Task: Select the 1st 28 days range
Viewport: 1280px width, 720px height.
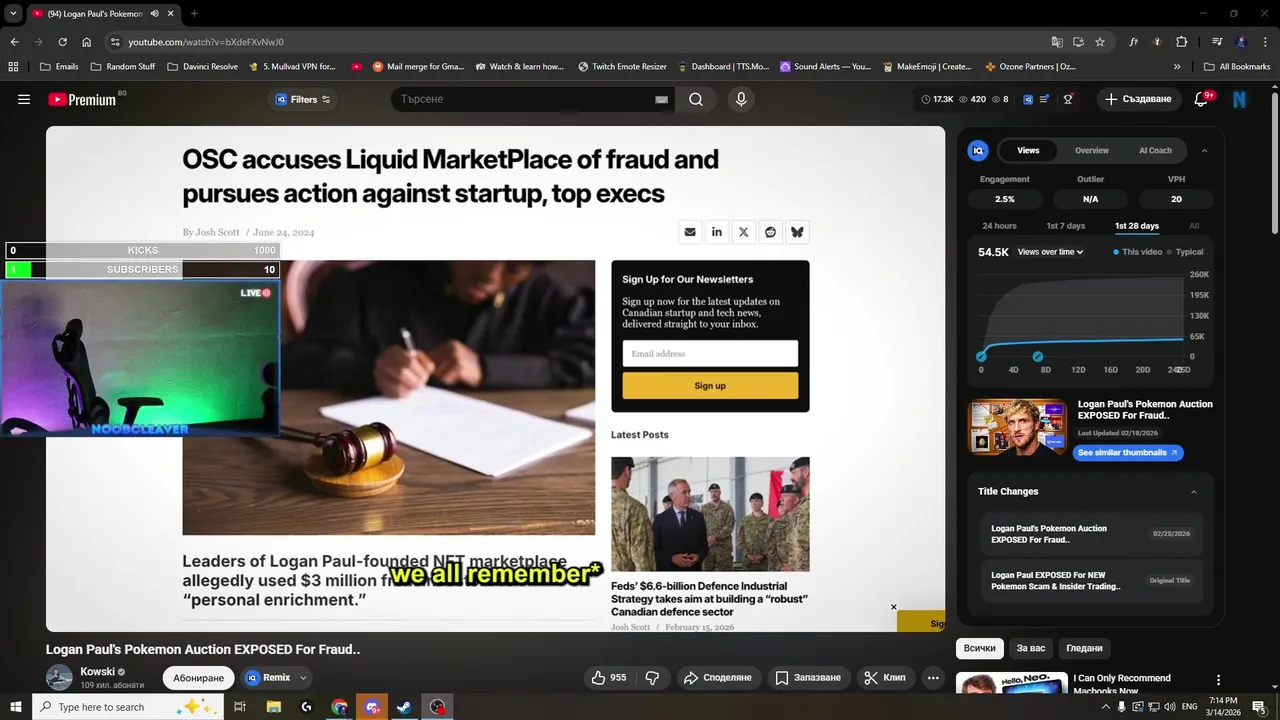Action: pos(1137,226)
